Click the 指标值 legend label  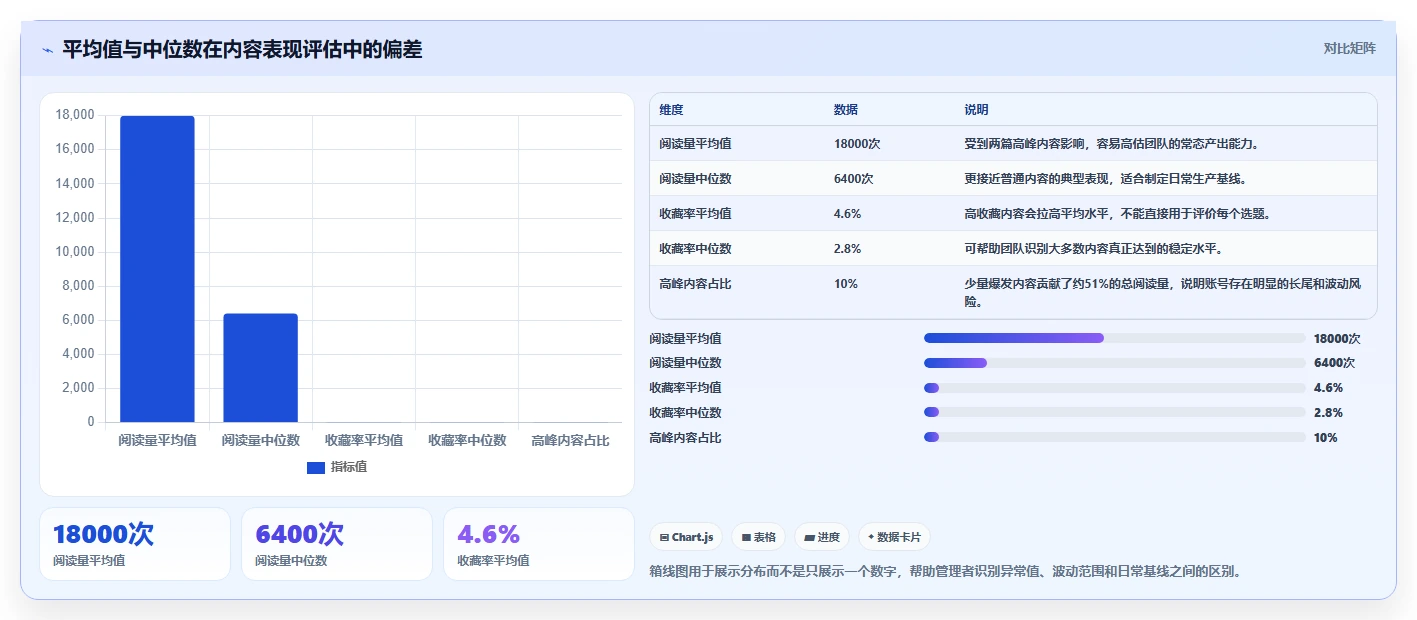(x=349, y=467)
